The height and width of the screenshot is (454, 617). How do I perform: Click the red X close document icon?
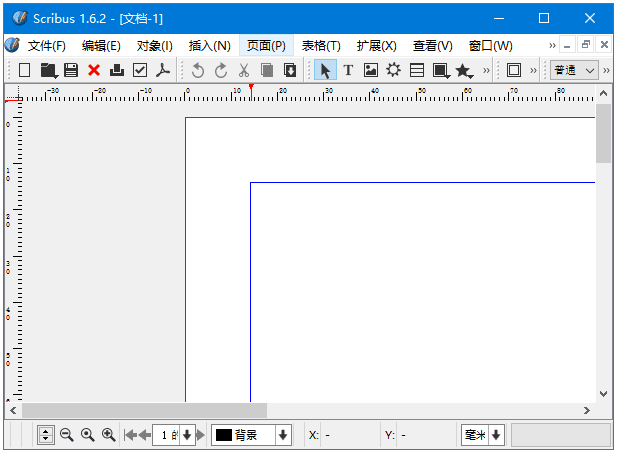click(x=94, y=70)
